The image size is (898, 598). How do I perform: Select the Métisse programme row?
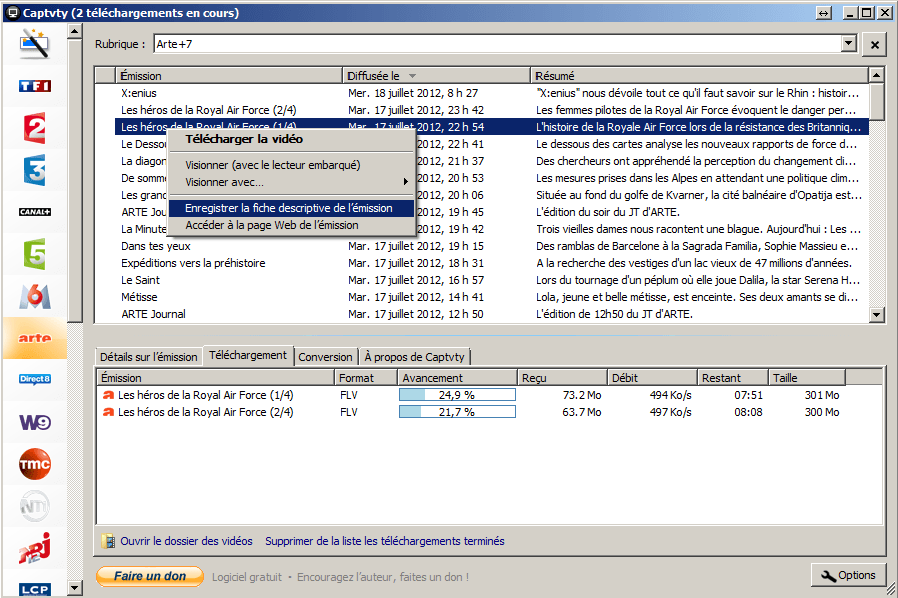[x=492, y=297]
